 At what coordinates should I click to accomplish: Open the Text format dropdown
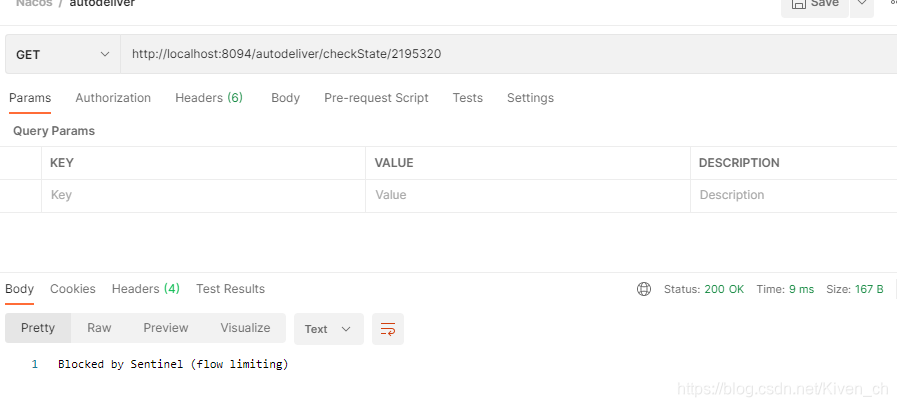click(328, 329)
